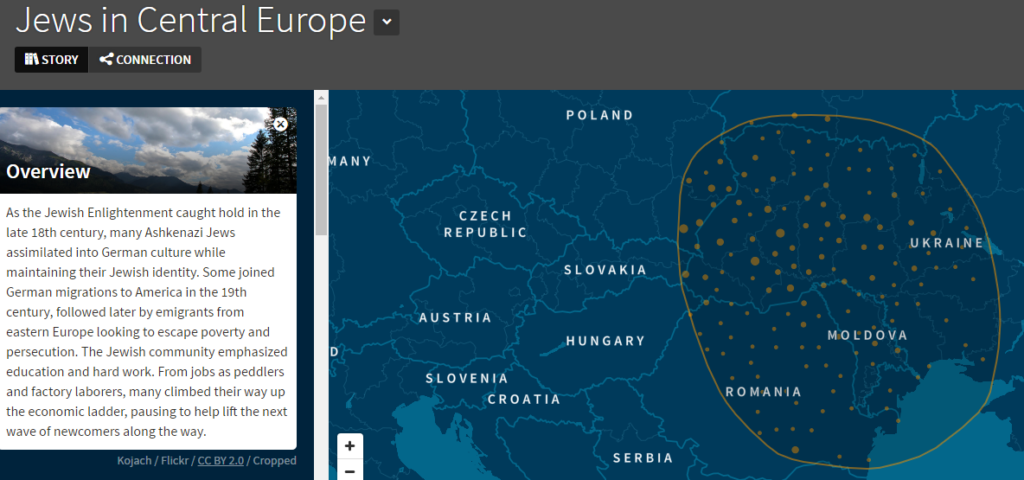Click the ROMANIA map label
Screen dimensions: 1024x480
pyautogui.click(x=763, y=392)
